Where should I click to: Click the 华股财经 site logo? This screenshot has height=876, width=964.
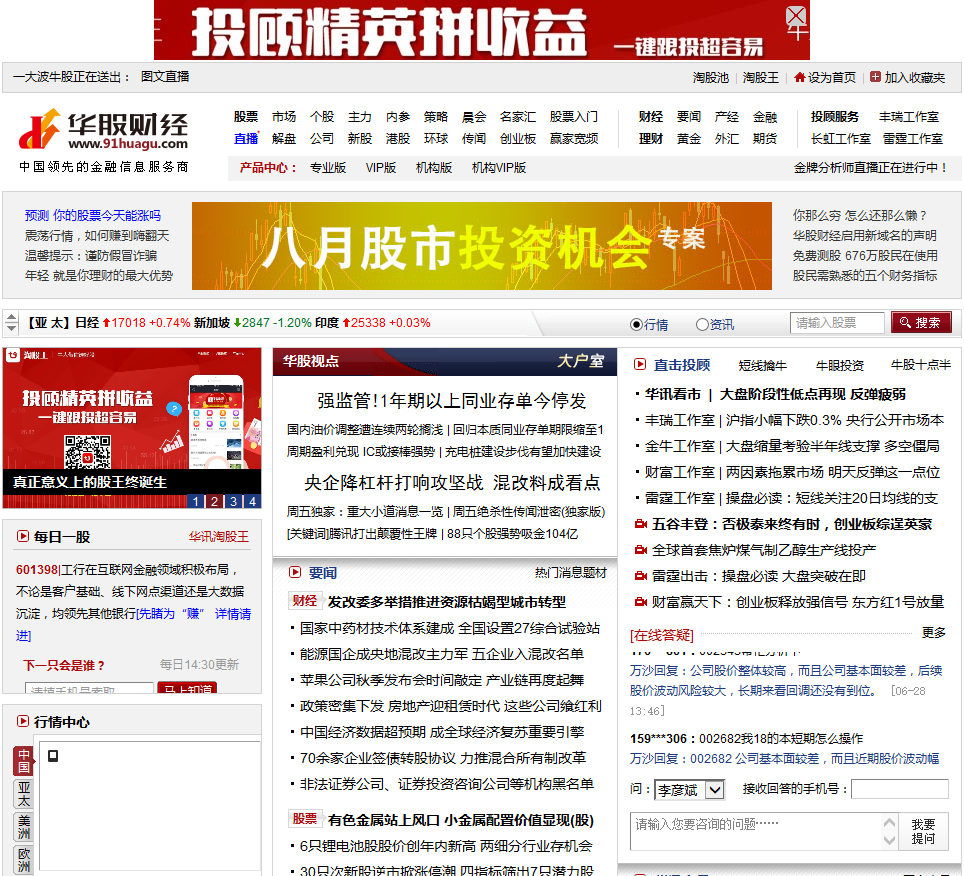click(x=103, y=130)
